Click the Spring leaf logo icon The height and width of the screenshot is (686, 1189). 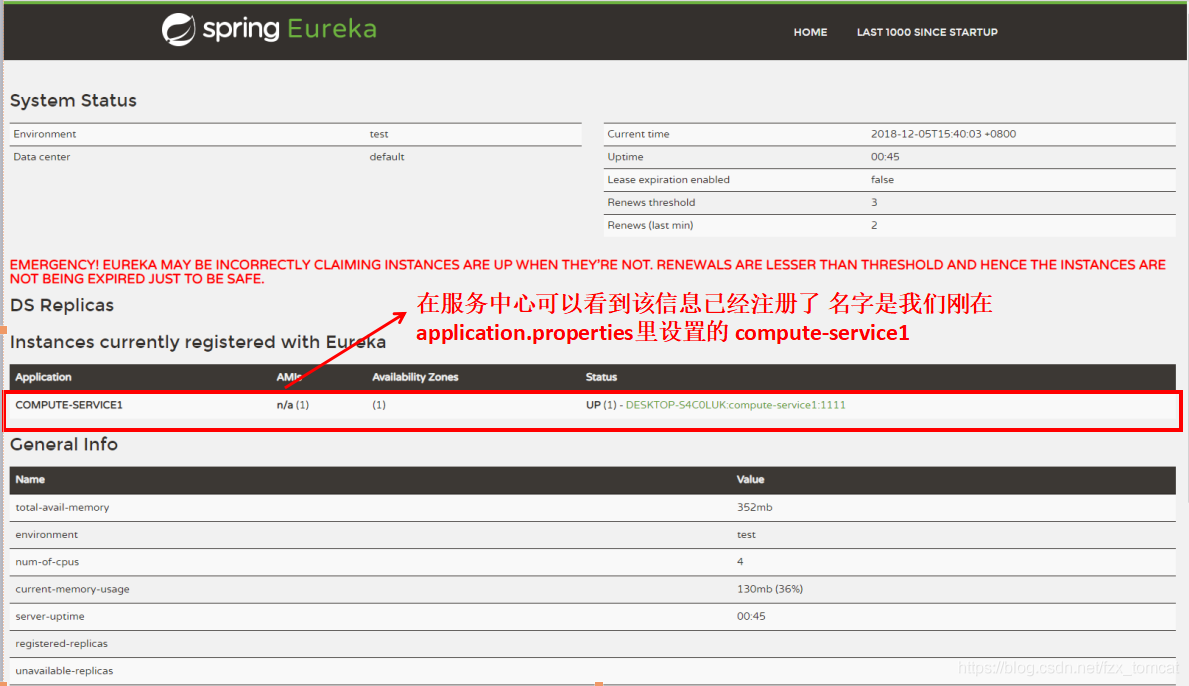point(179,30)
